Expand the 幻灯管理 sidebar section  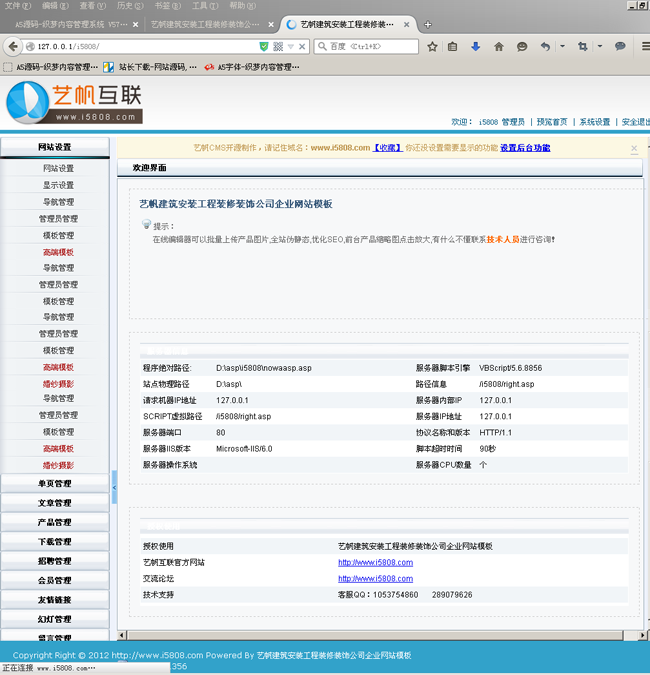(55, 619)
